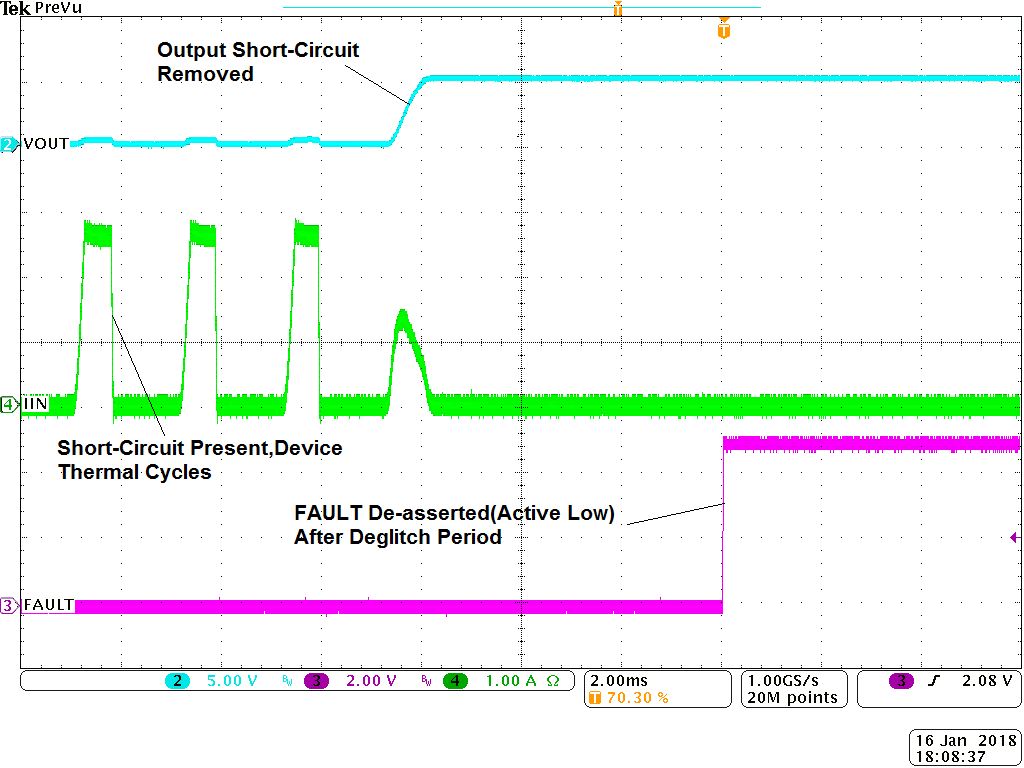Select the 2.00ms timebase readout

click(616, 680)
